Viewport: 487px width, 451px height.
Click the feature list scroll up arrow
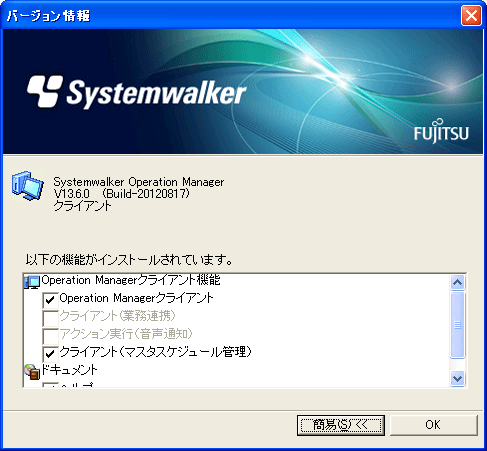coord(457,283)
